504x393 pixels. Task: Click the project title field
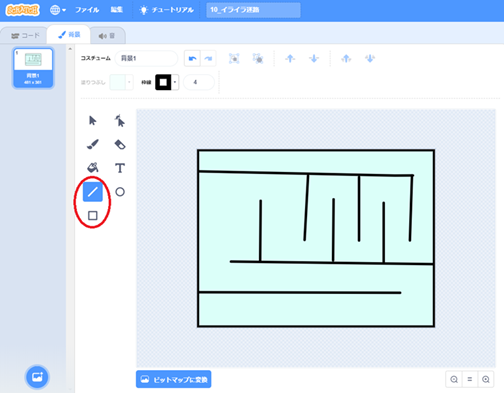253,10
